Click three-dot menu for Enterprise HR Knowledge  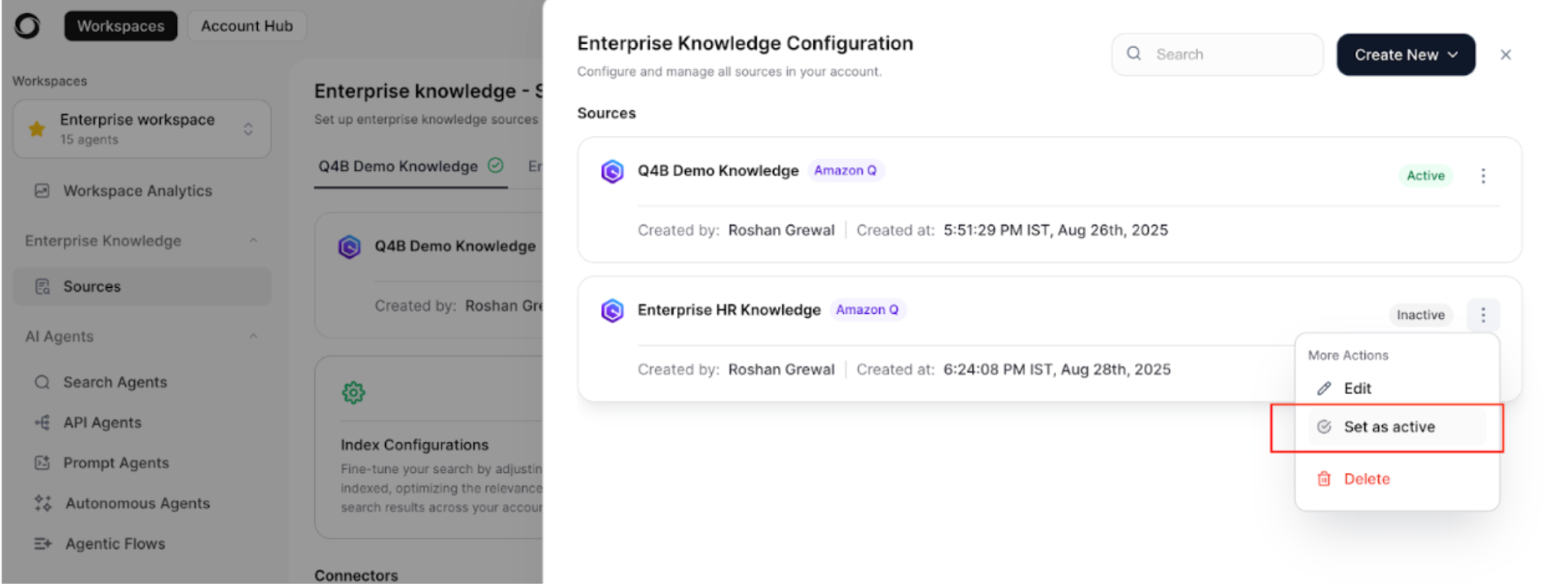click(x=1483, y=315)
